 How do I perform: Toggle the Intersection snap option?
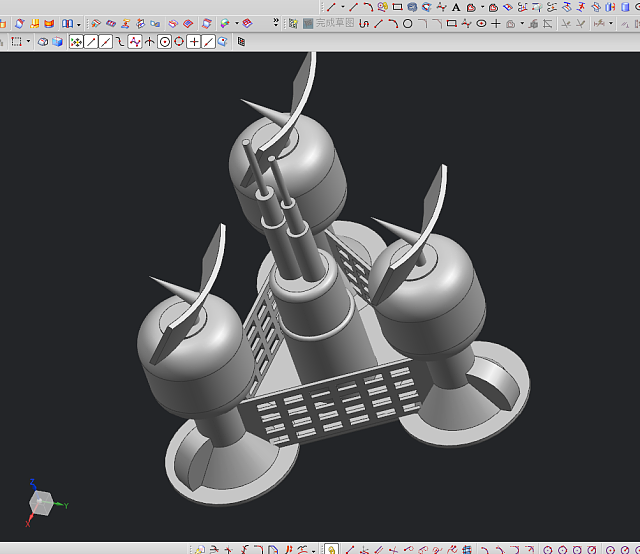[149, 42]
